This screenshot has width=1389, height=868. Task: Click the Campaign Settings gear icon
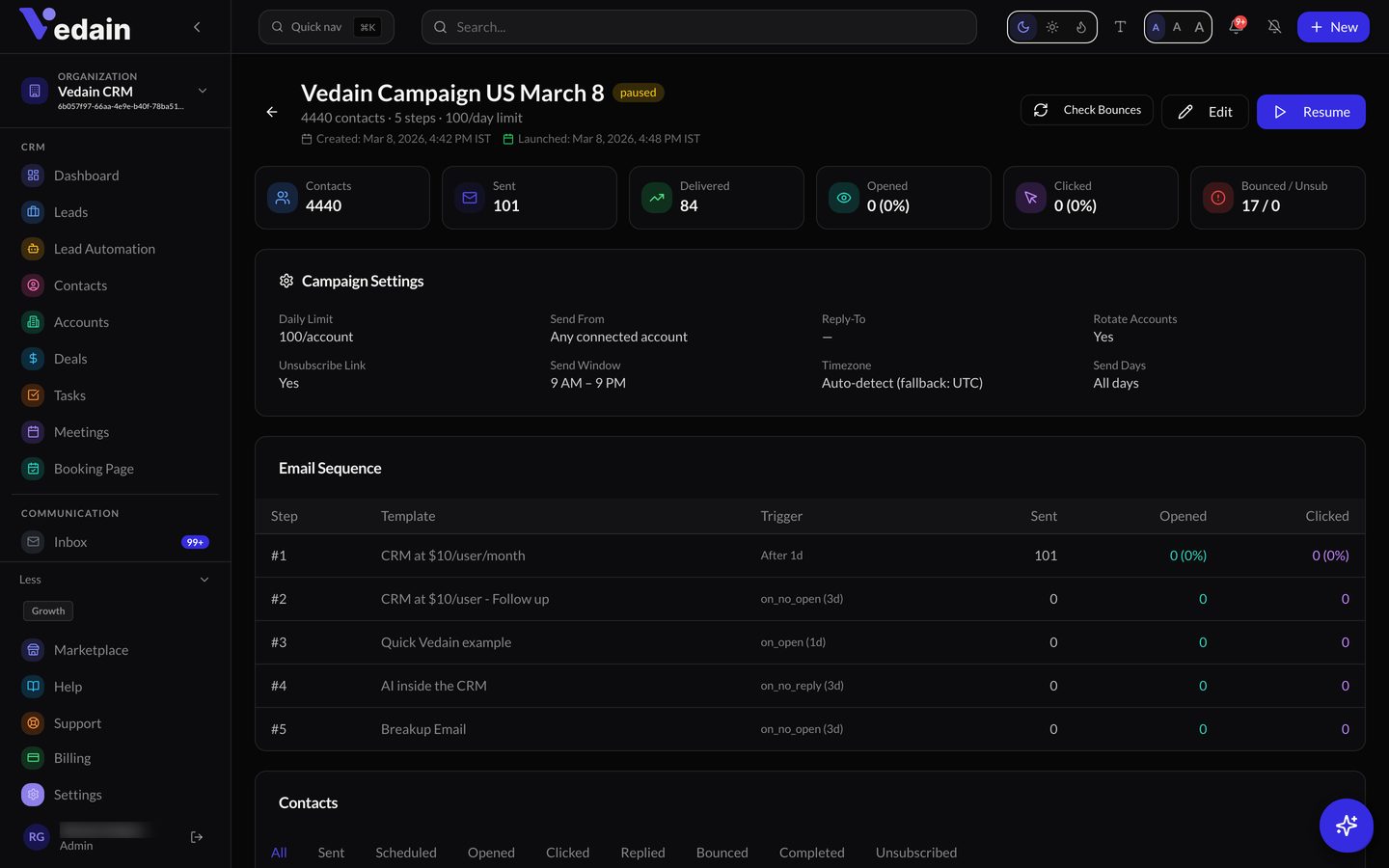tap(286, 281)
